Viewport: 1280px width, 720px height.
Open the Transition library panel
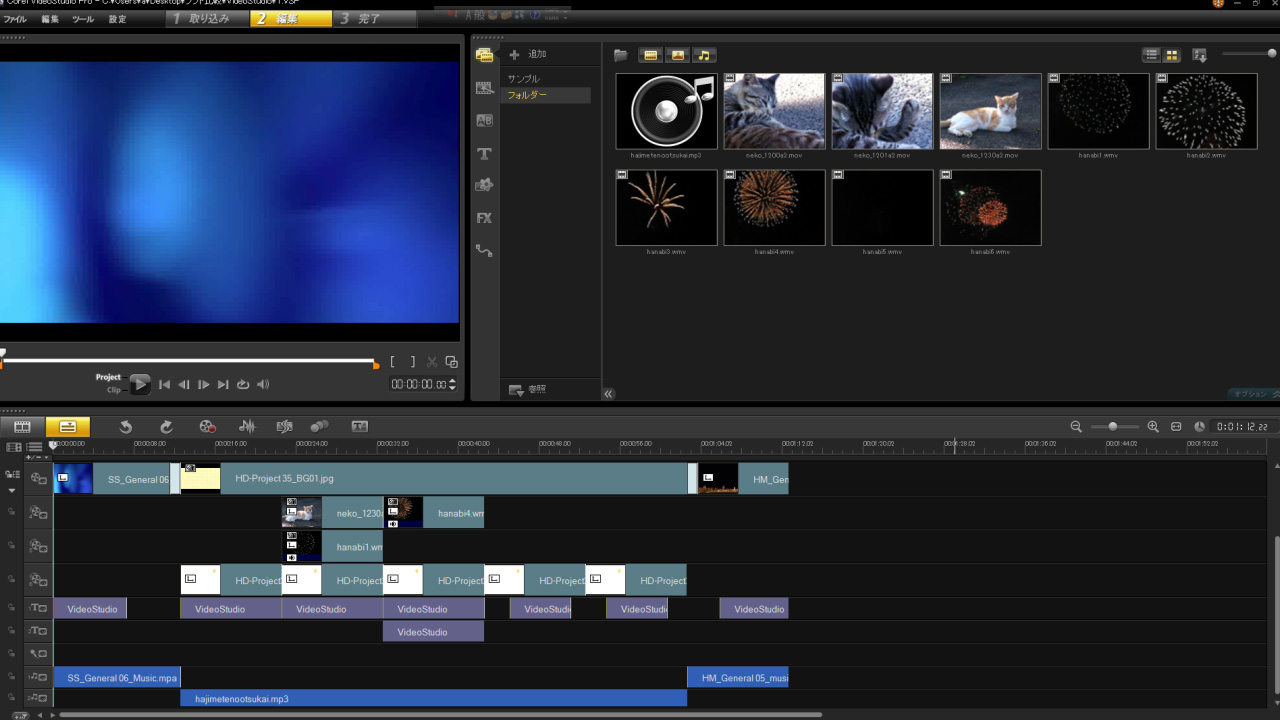[x=485, y=121]
